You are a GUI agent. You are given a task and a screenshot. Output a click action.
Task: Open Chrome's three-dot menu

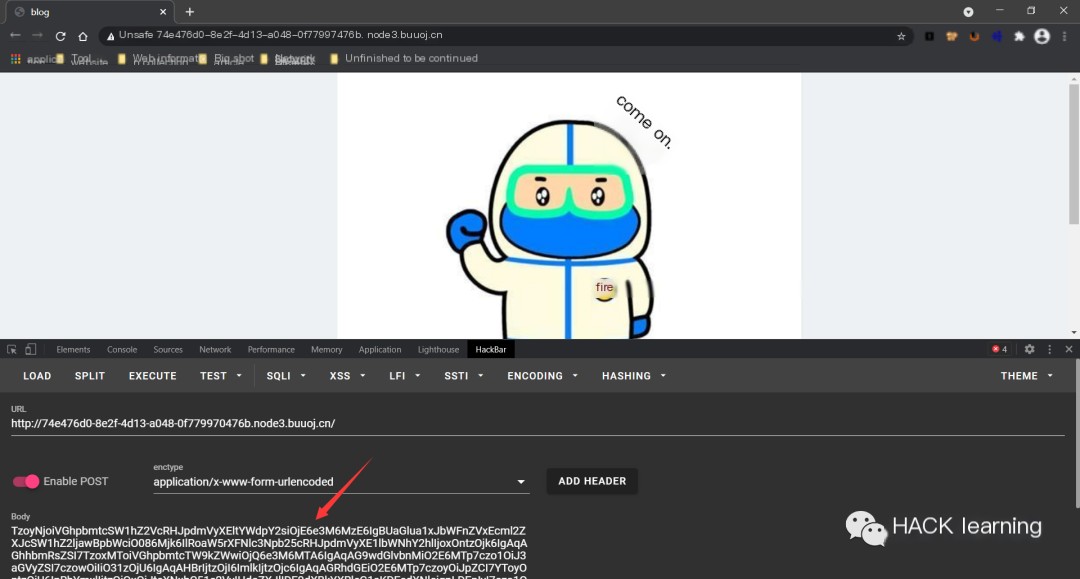tap(1065, 36)
